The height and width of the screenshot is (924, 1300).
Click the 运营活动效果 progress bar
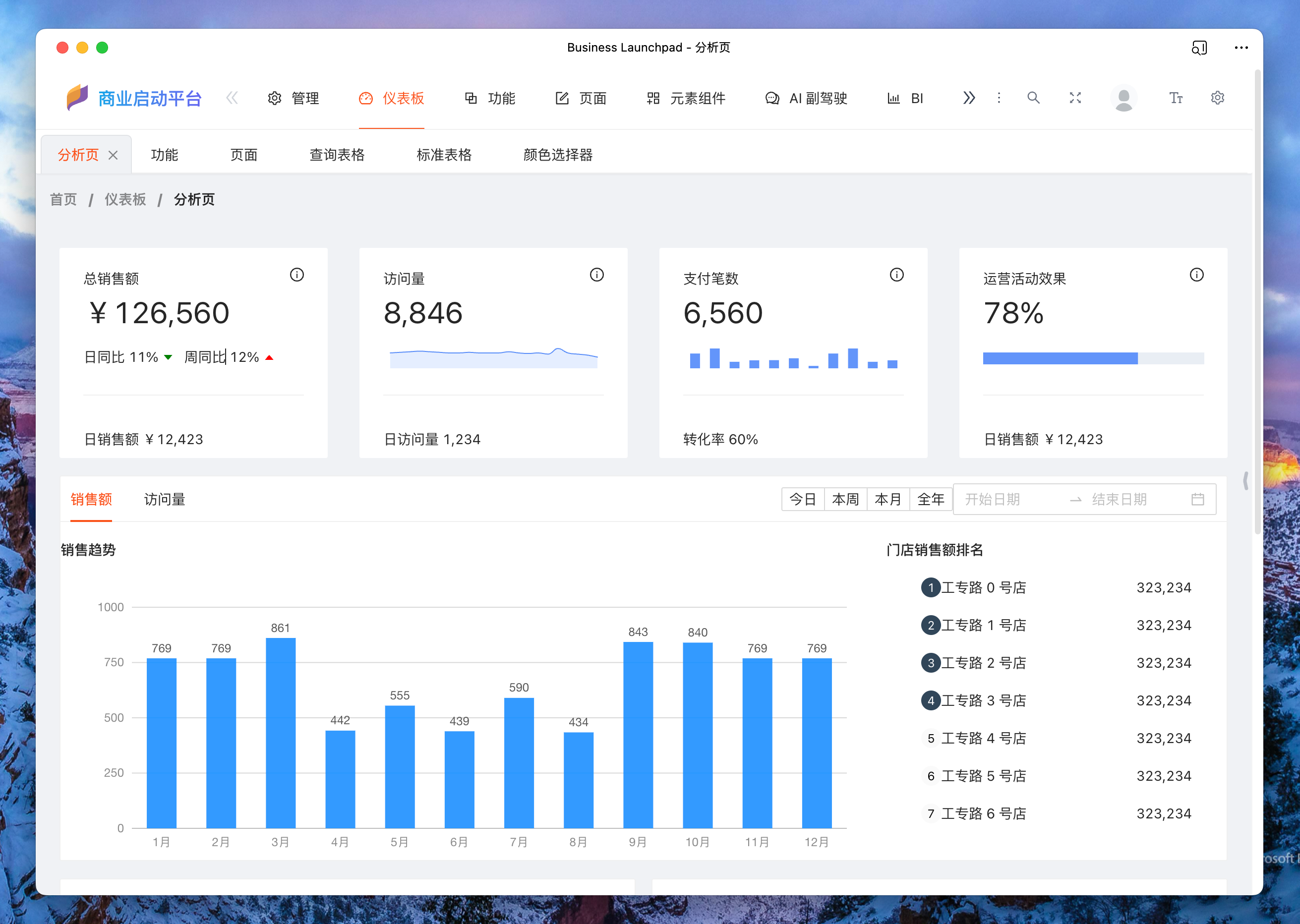[x=1093, y=358]
